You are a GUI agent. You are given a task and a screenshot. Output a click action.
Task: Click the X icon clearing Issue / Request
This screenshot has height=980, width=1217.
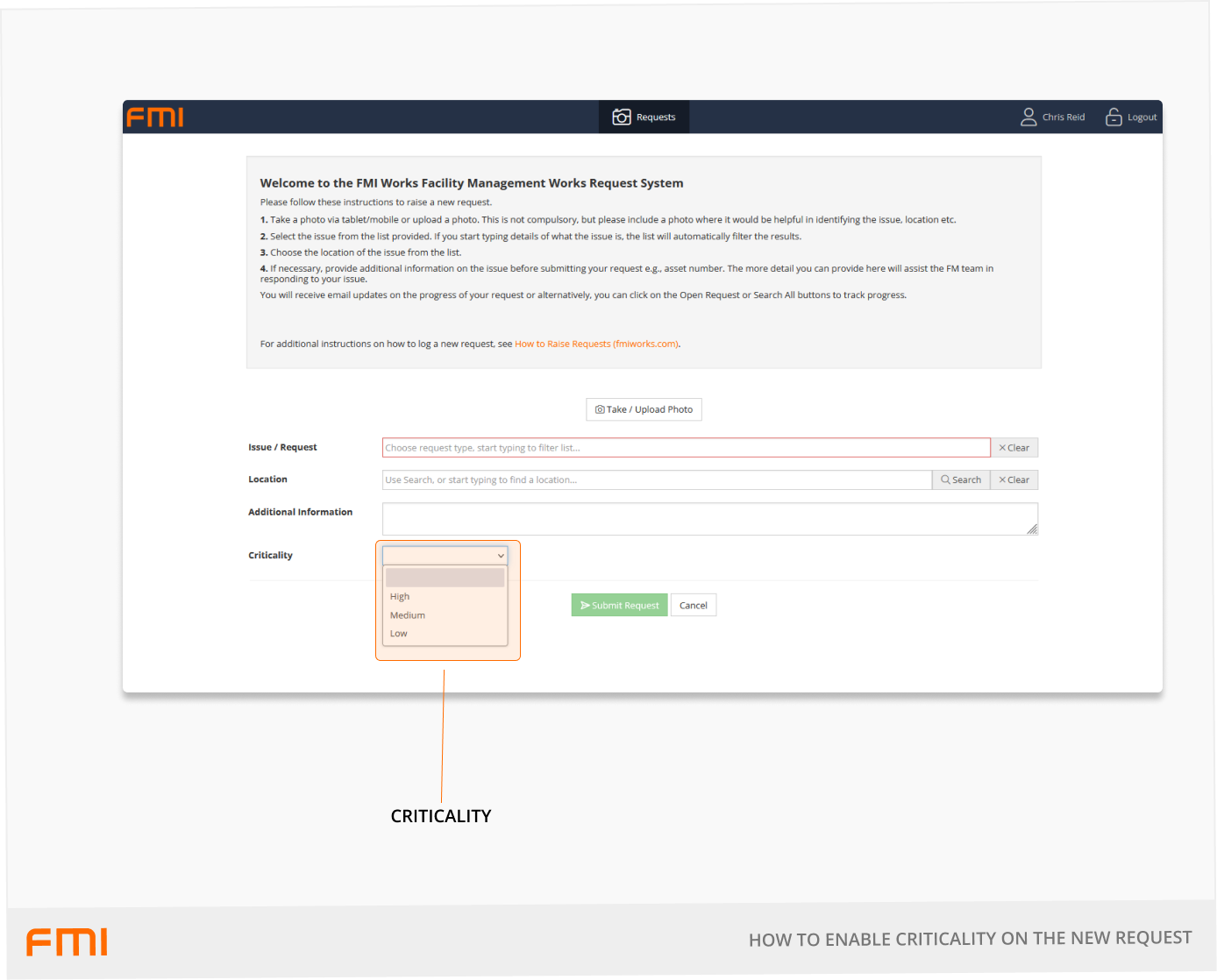click(1002, 448)
